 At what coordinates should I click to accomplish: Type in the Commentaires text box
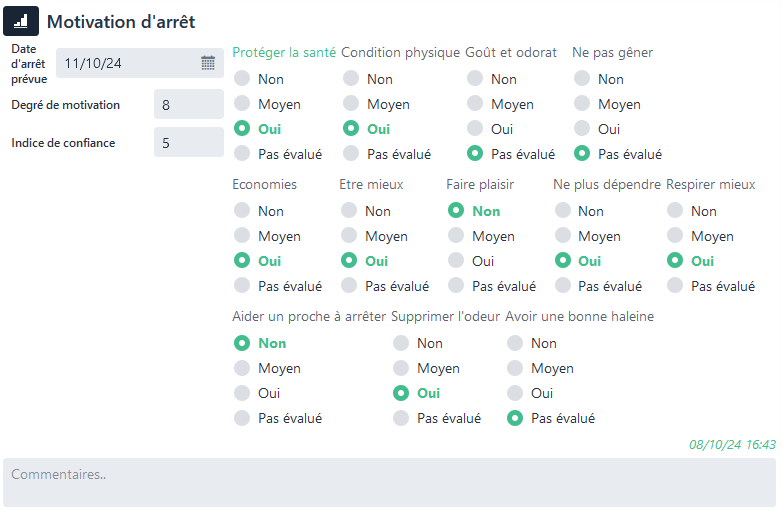click(x=390, y=482)
